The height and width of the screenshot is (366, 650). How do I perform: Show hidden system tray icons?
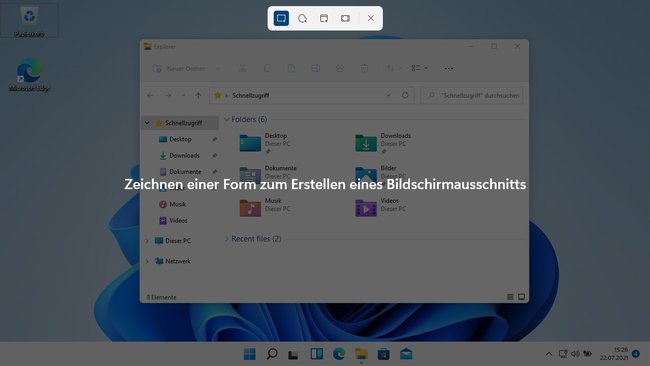(x=549, y=354)
